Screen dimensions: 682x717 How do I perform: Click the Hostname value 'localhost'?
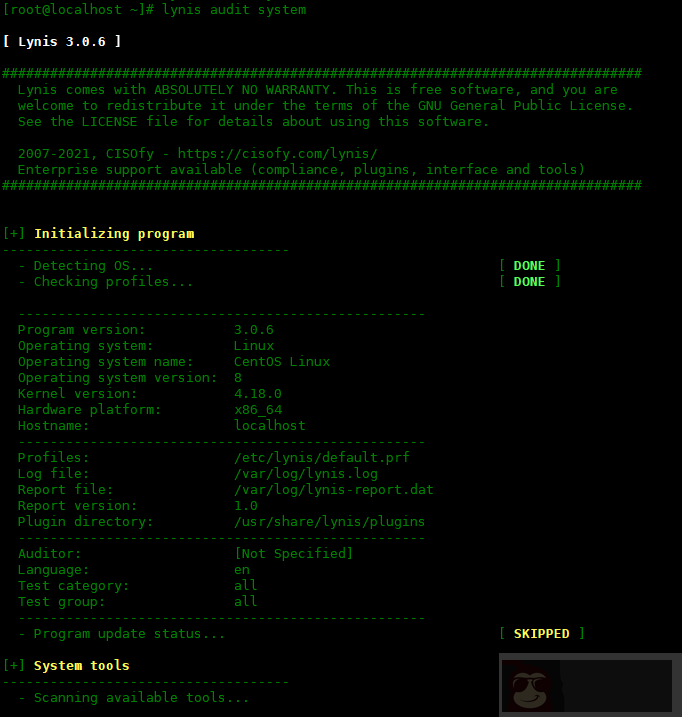270,426
